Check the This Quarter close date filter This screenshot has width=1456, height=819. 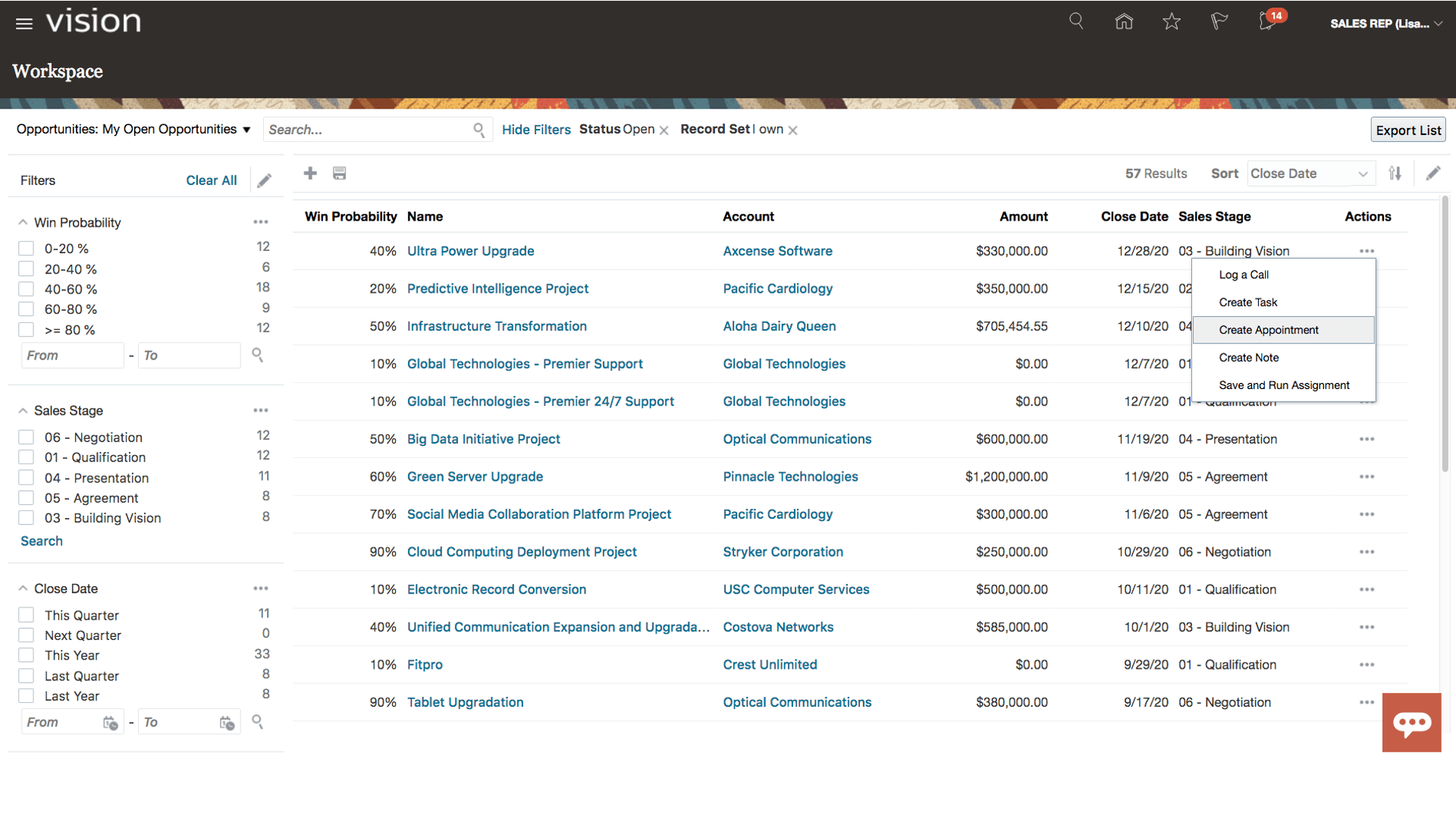[x=26, y=614]
